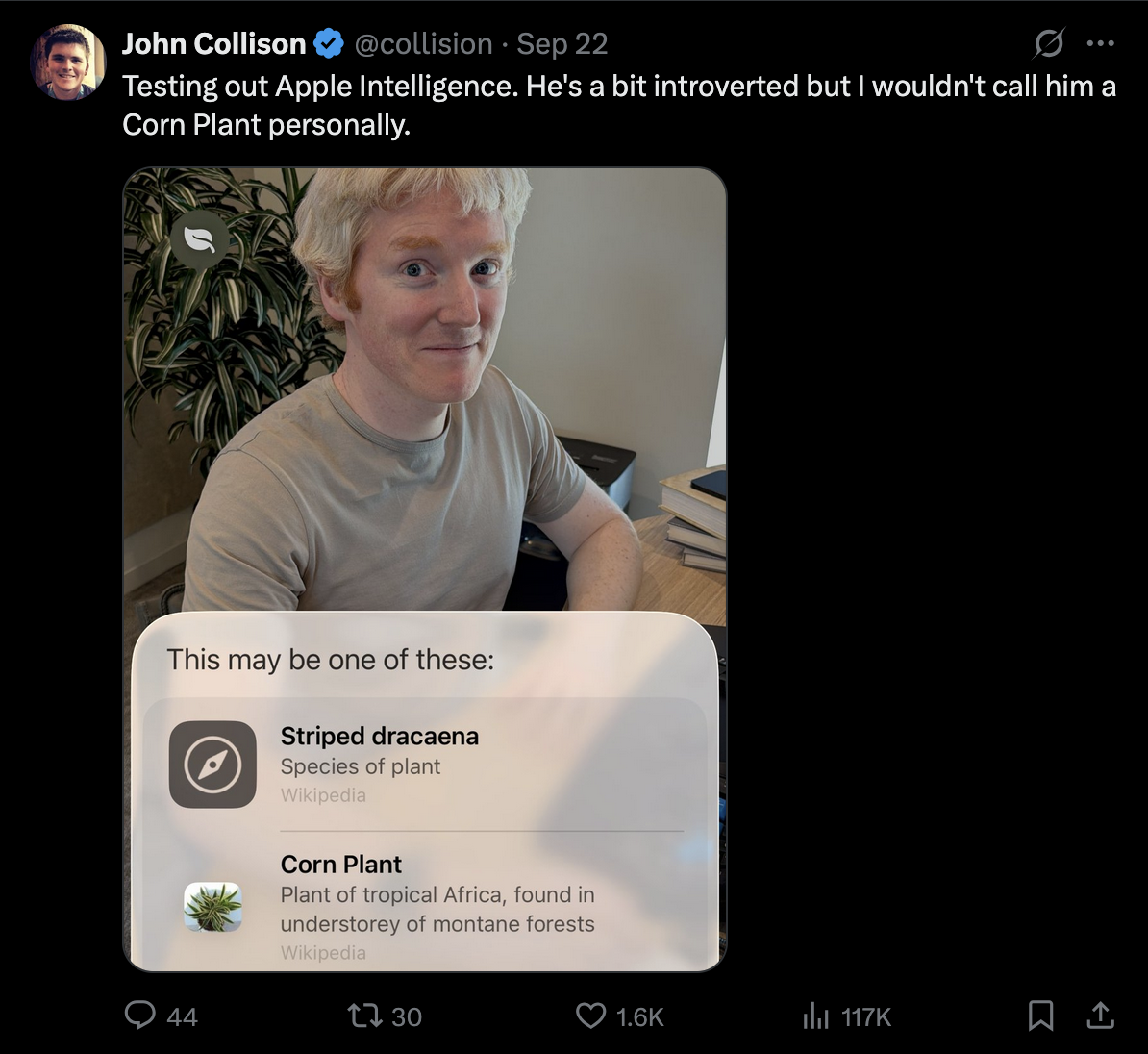Select the Striped dracaena result
Image resolution: width=1148 pixels, height=1054 pixels.
coord(379,737)
